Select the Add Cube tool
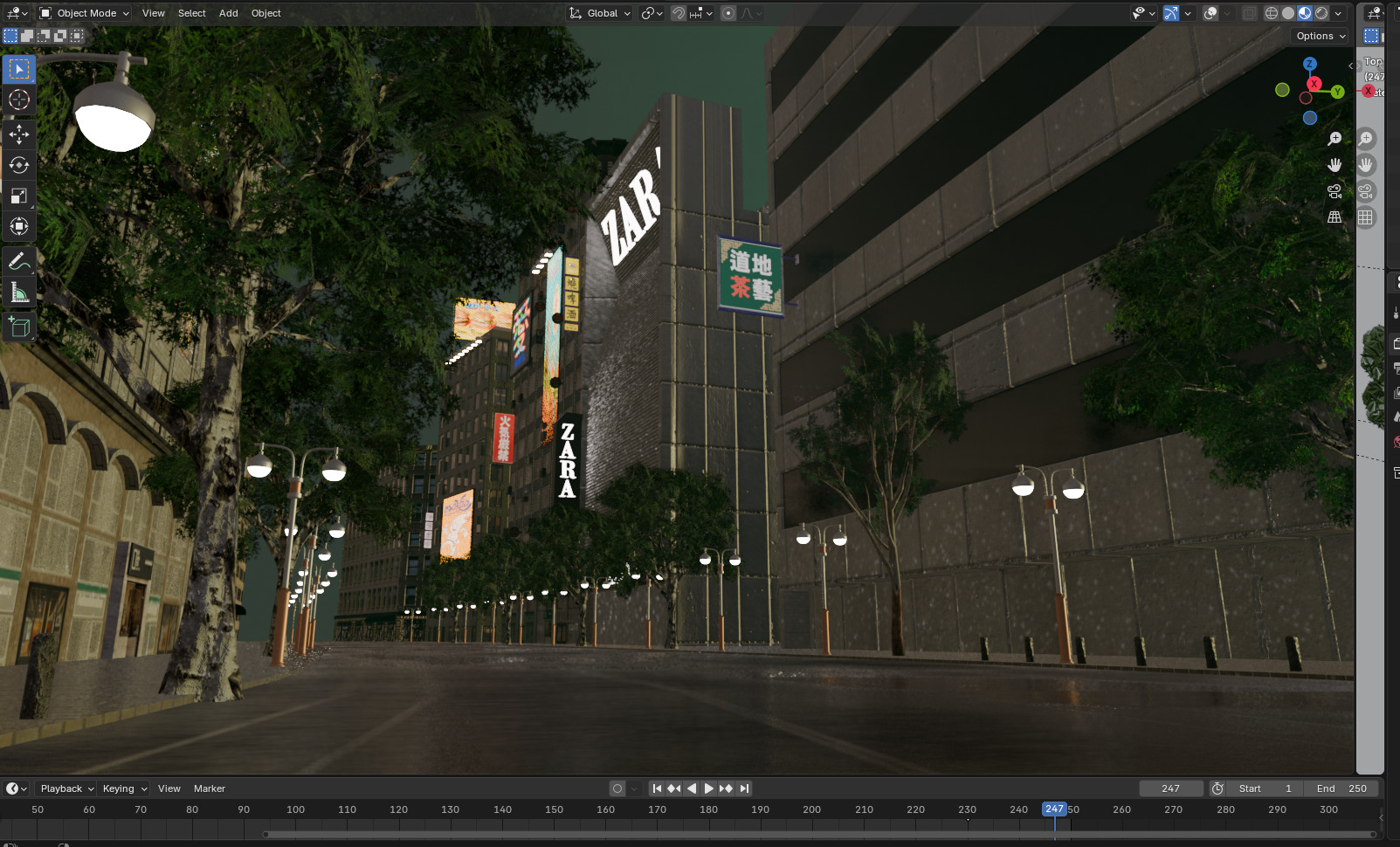The image size is (1400, 847). 19,327
